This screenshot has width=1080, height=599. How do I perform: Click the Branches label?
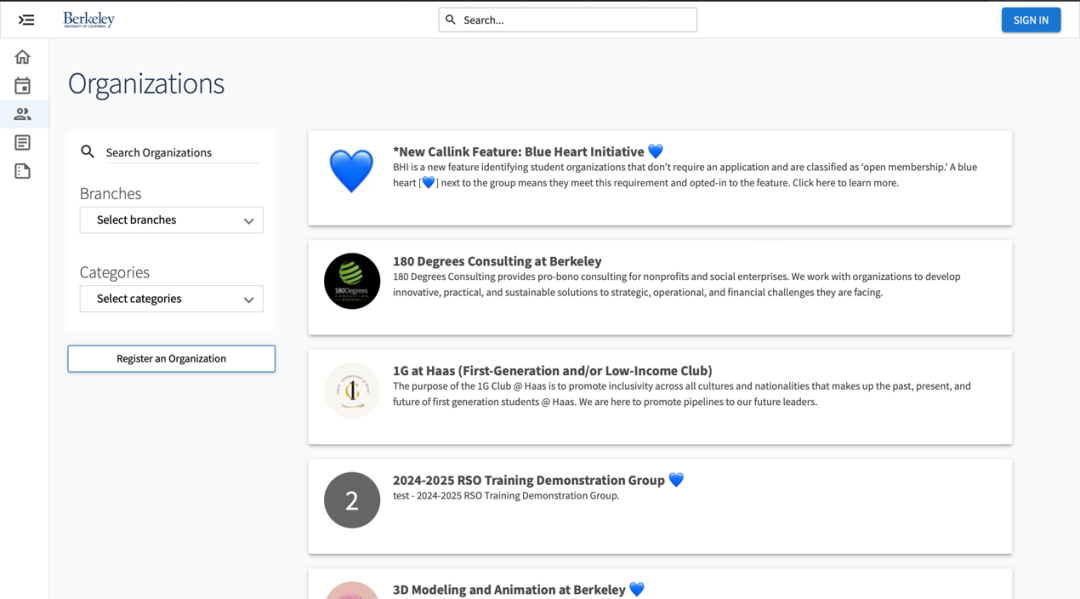[110, 193]
